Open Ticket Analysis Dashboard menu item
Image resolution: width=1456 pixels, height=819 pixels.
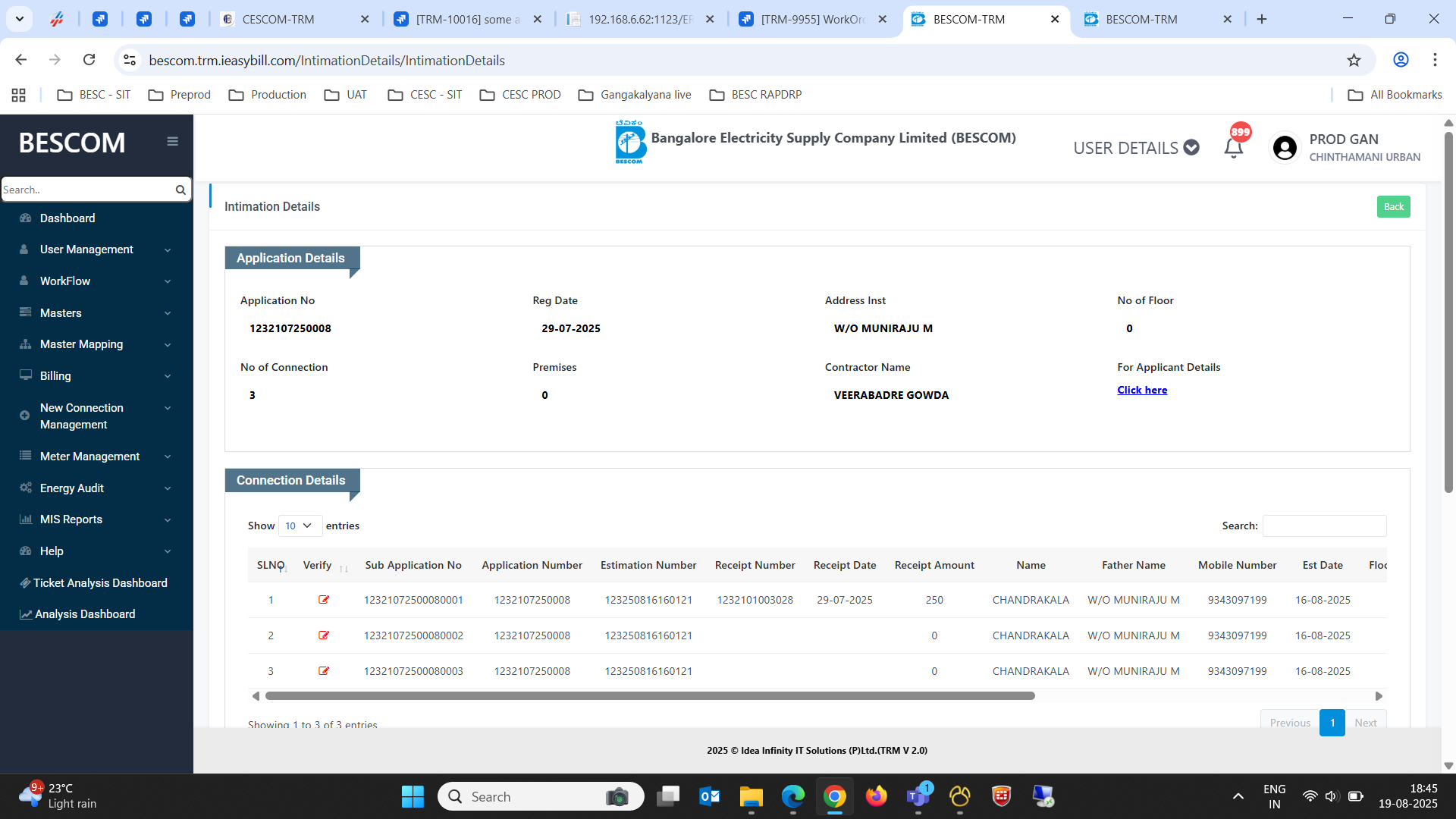pos(99,583)
